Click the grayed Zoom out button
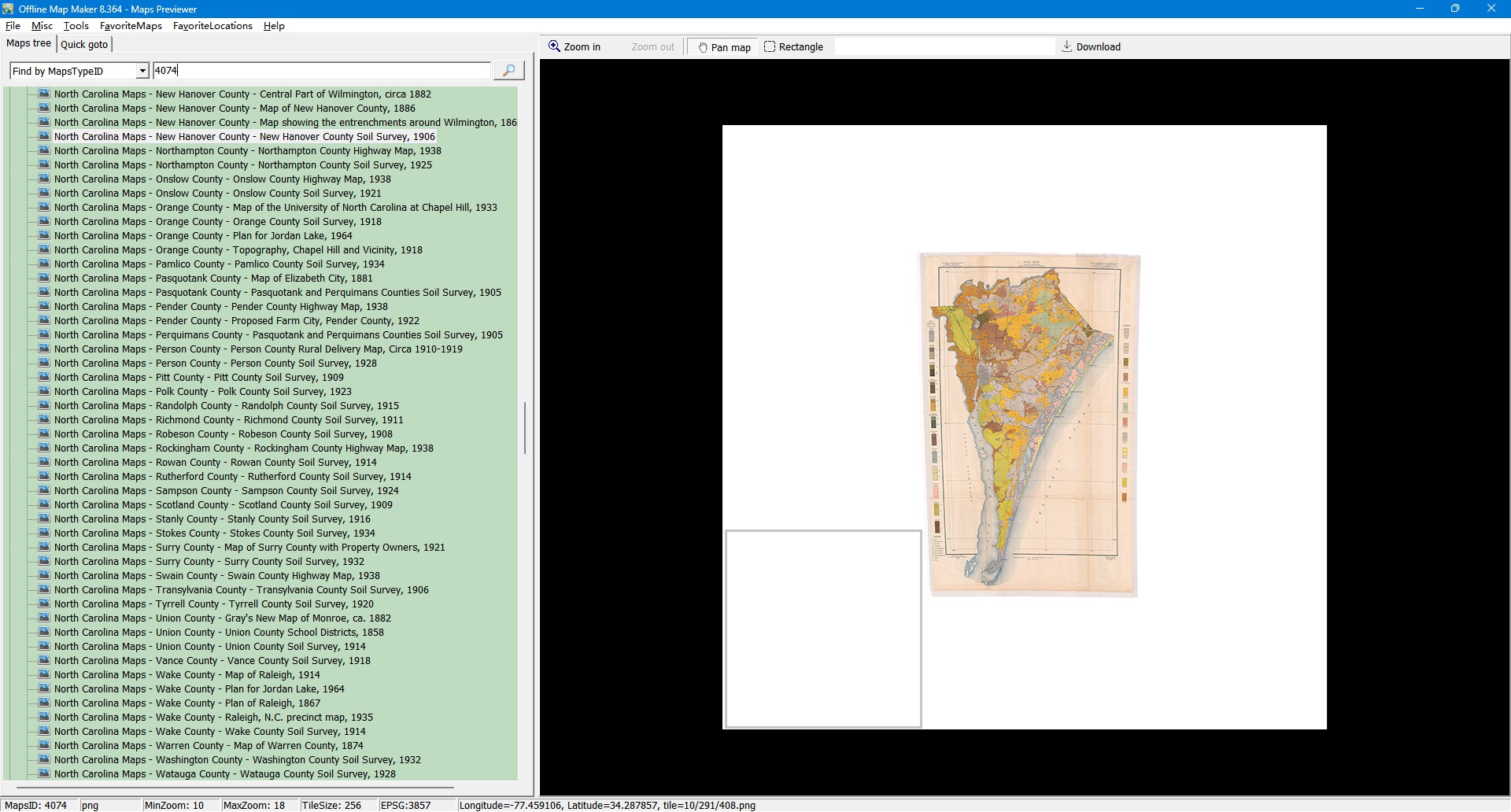 pos(652,47)
